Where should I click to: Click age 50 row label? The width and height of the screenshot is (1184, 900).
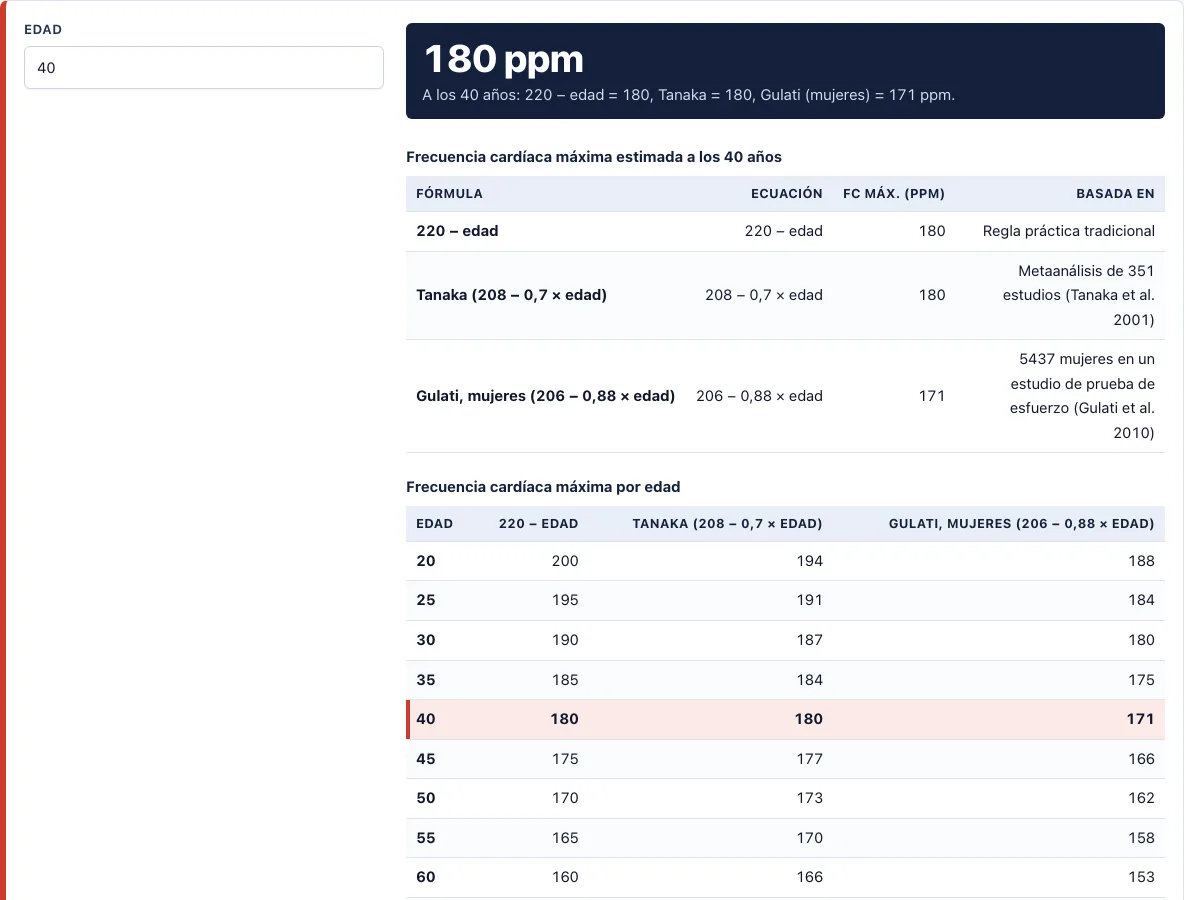[426, 798]
